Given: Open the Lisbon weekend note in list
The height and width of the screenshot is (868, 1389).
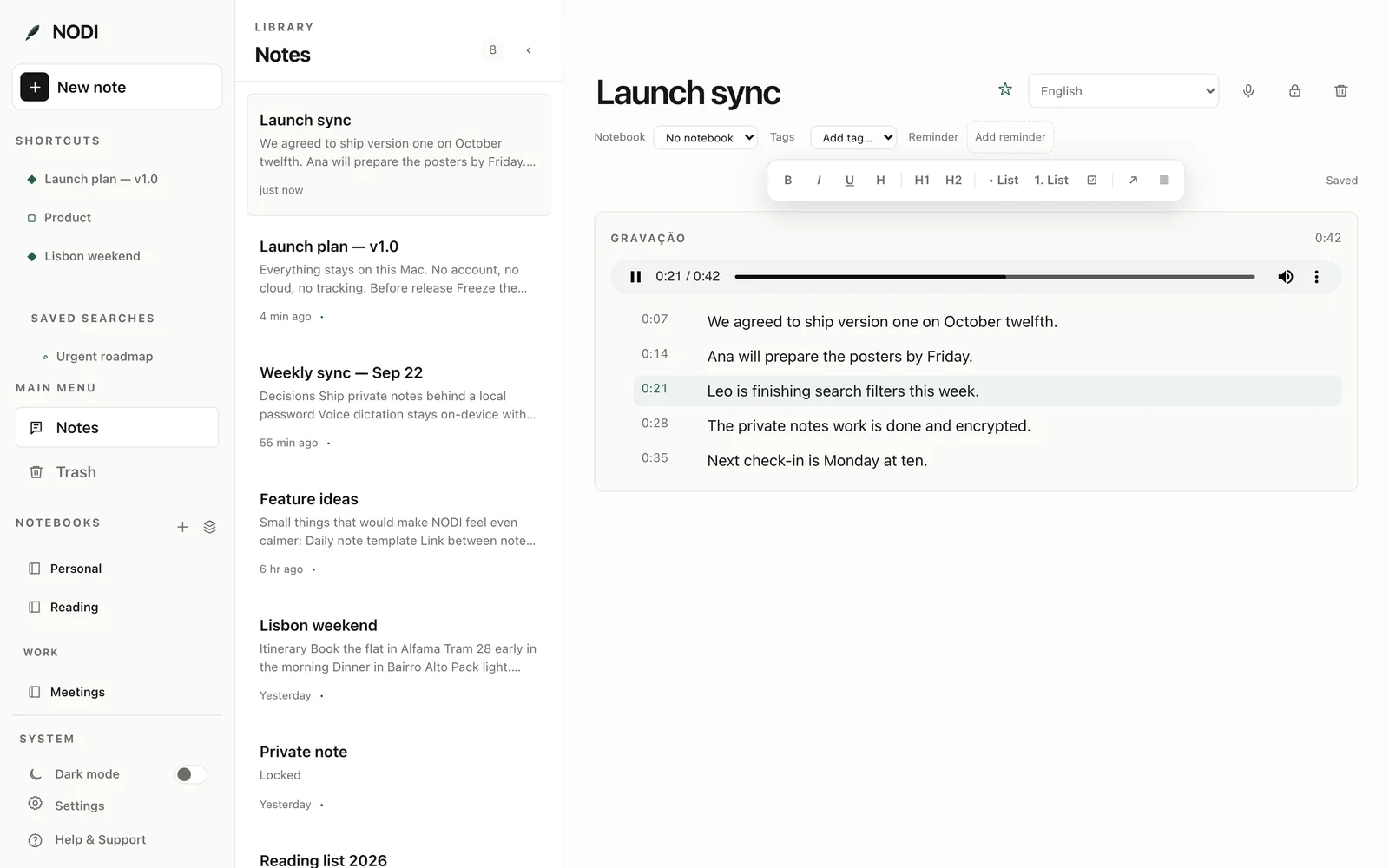Looking at the screenshot, I should click(x=398, y=660).
